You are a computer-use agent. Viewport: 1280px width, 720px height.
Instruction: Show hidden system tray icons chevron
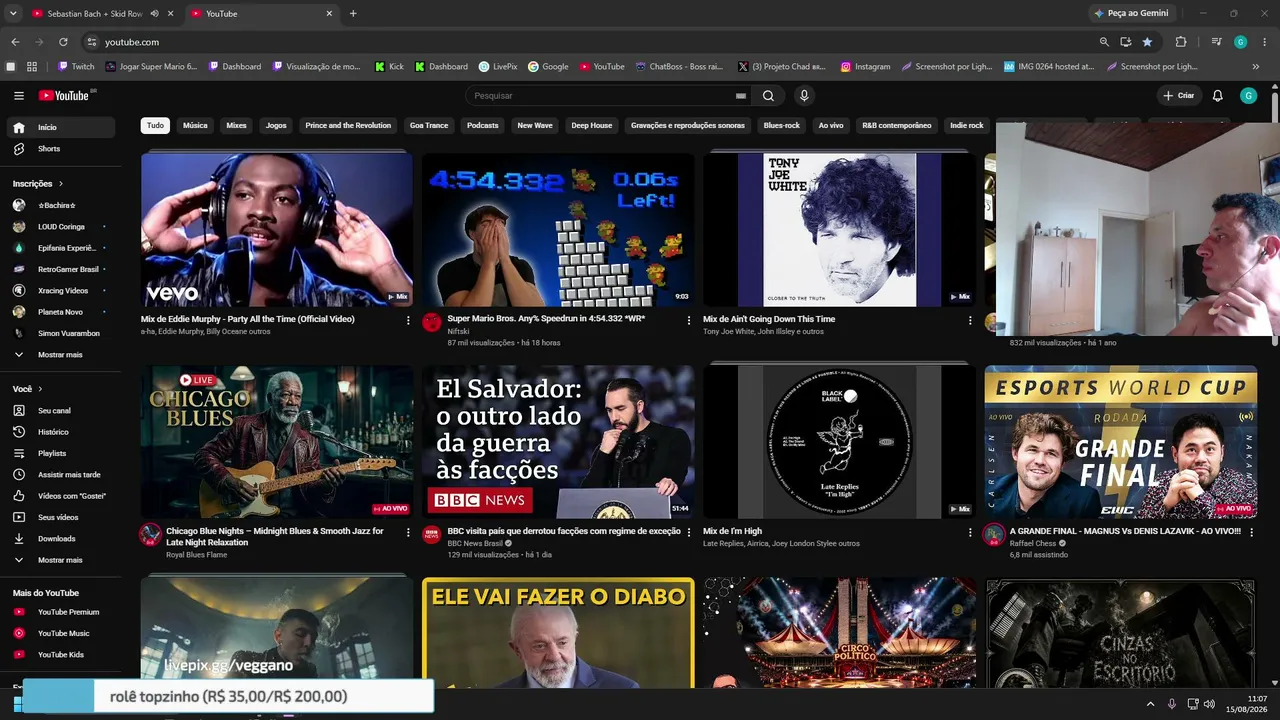pyautogui.click(x=1149, y=704)
